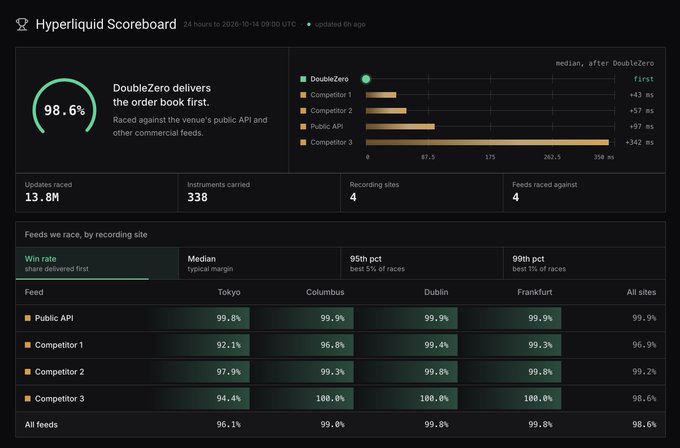This screenshot has width=680, height=448.
Task: Click the 99.4% Dublin cell for Competitor 1
Action: 406,345
